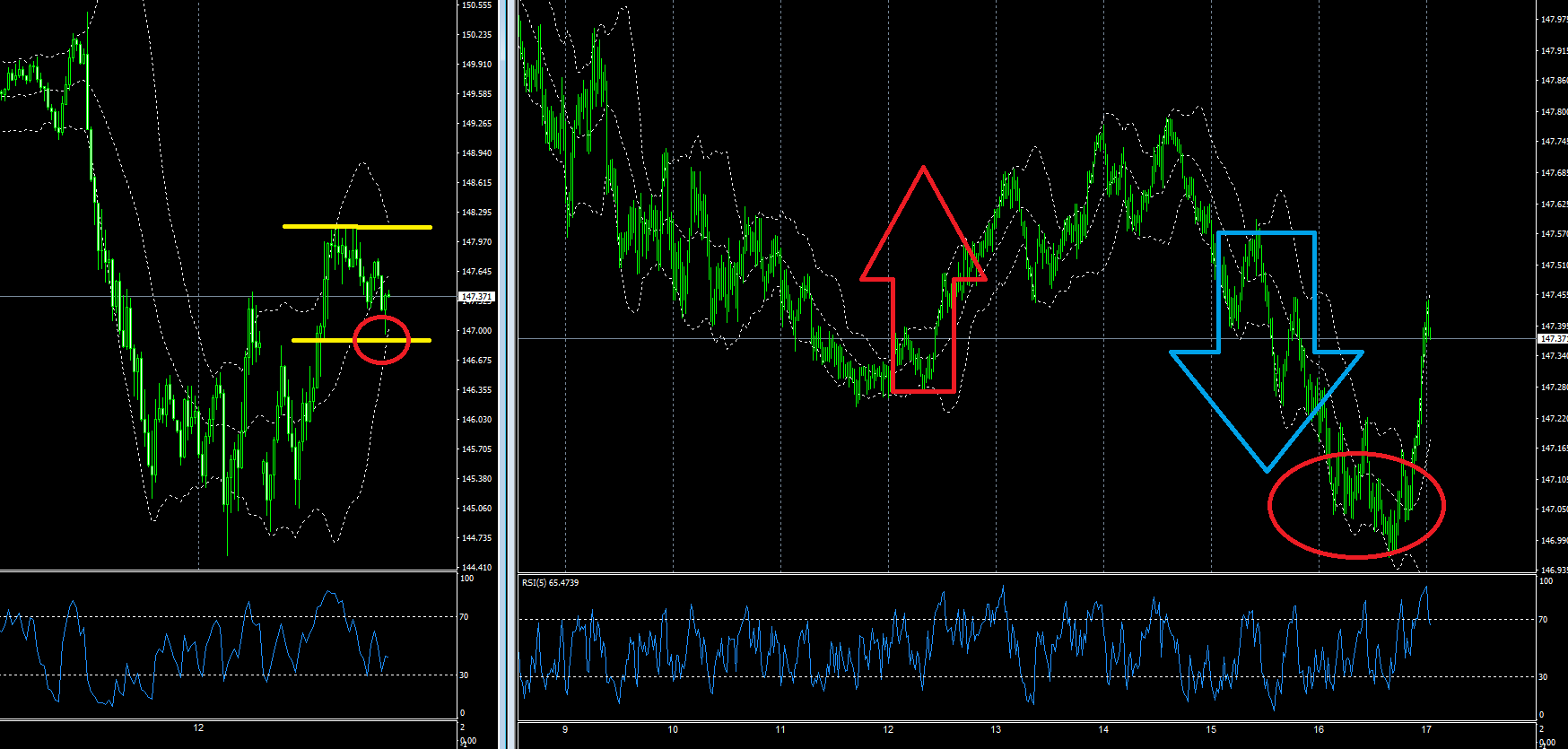Click the 146.030 price level label

point(476,420)
